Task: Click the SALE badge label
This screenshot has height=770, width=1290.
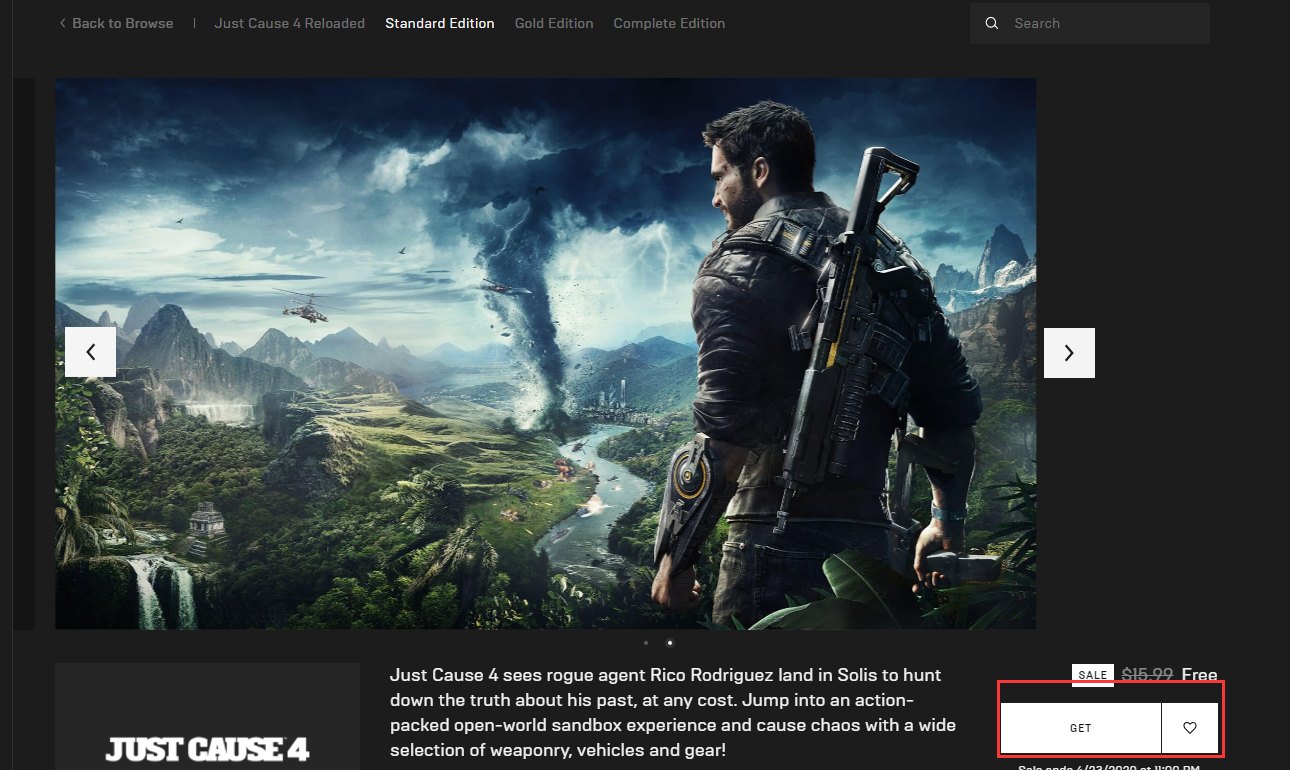Action: coord(1092,675)
